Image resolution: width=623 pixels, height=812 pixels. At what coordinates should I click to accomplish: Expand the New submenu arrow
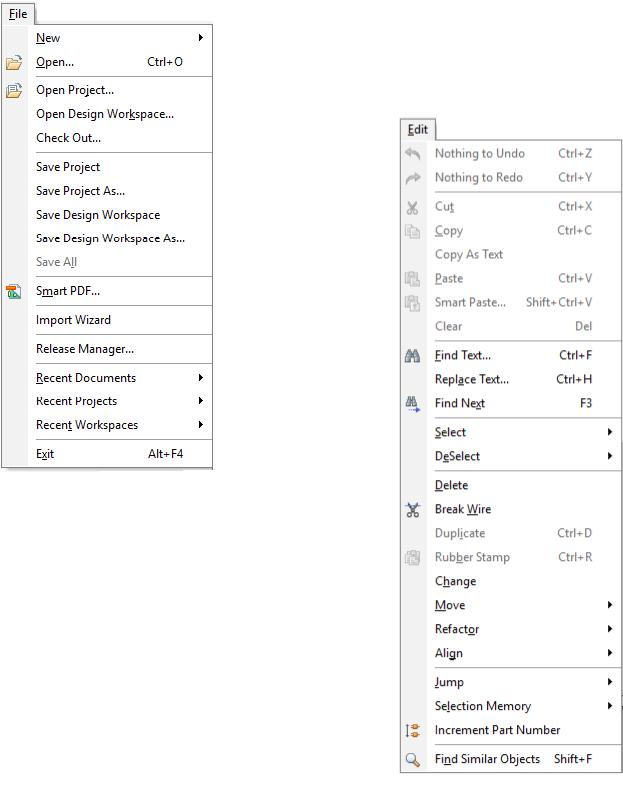(x=200, y=38)
